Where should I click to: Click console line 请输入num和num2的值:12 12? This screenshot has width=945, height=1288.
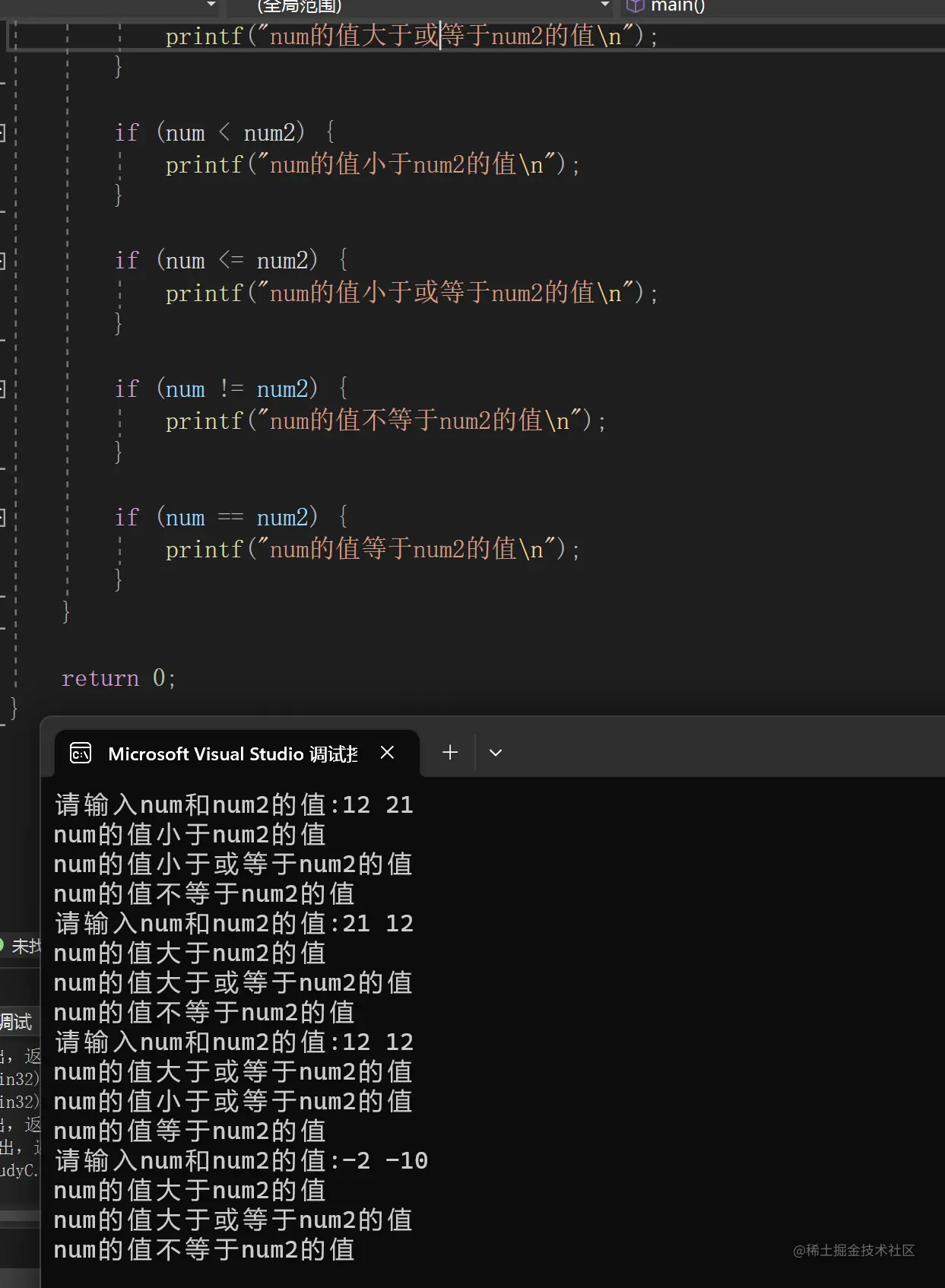point(234,1042)
